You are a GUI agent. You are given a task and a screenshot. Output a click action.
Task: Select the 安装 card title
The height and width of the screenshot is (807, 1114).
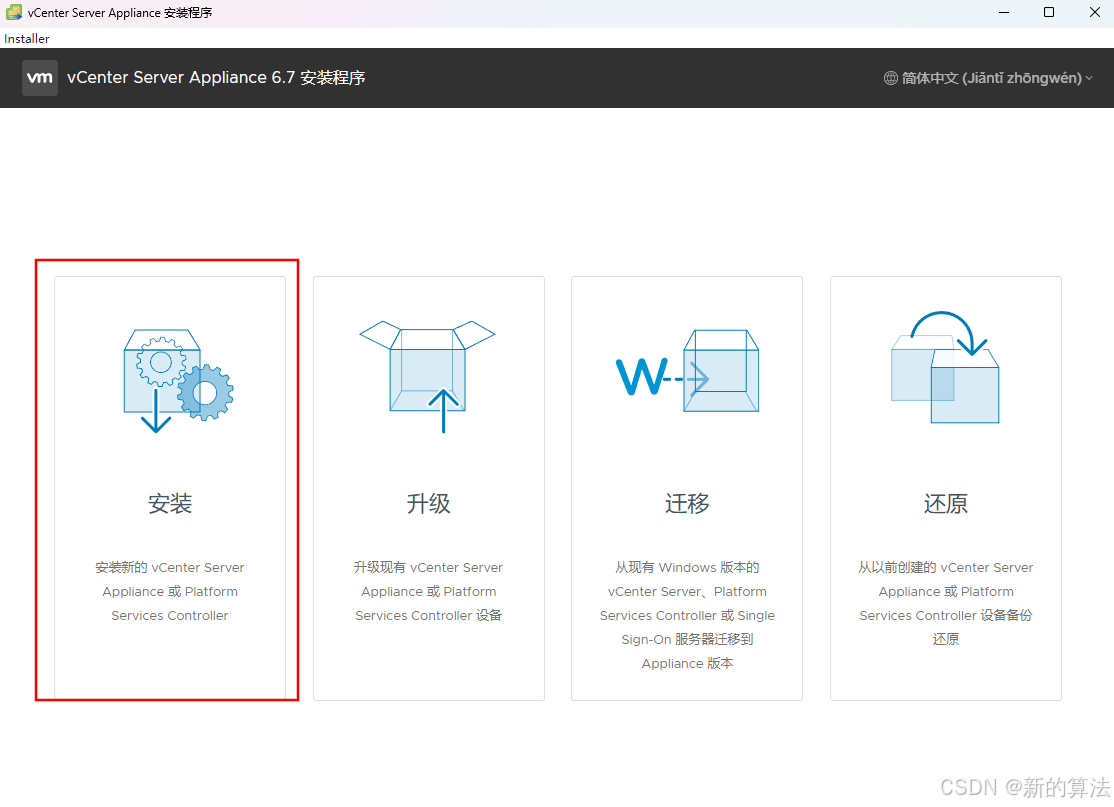pos(170,504)
